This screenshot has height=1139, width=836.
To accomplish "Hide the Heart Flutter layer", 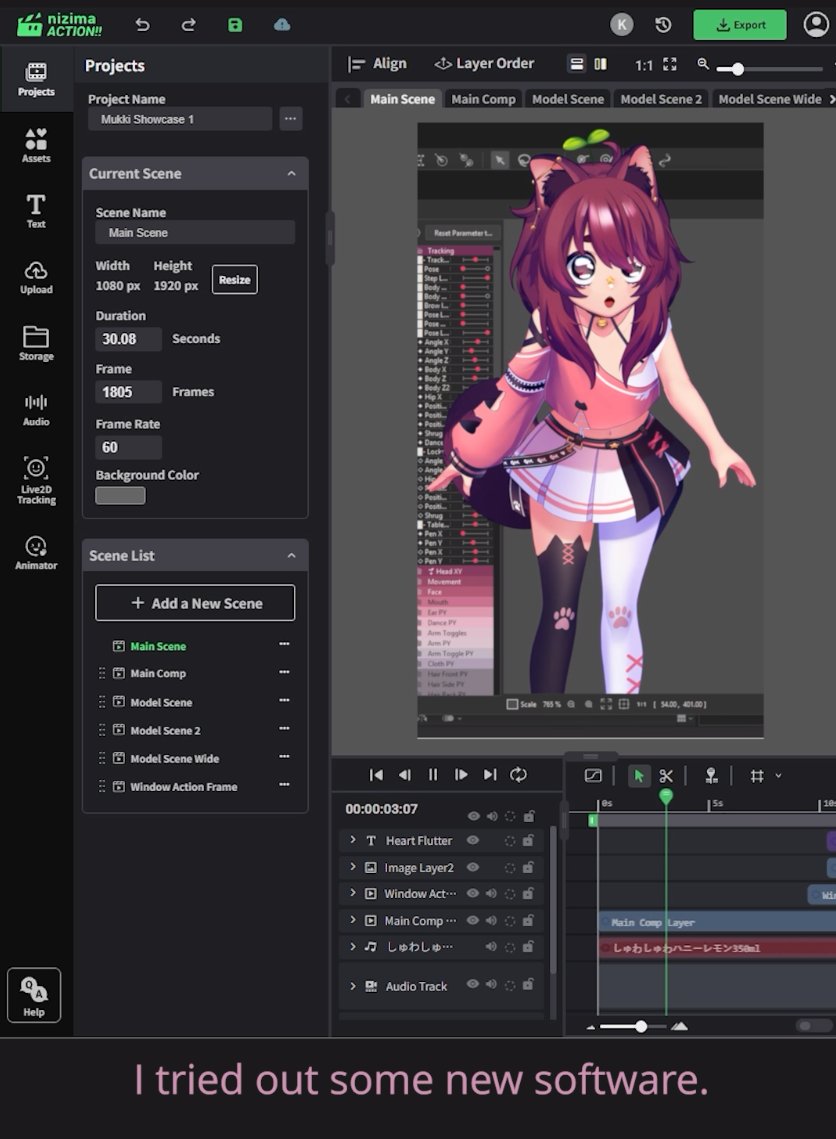I will click(x=471, y=841).
